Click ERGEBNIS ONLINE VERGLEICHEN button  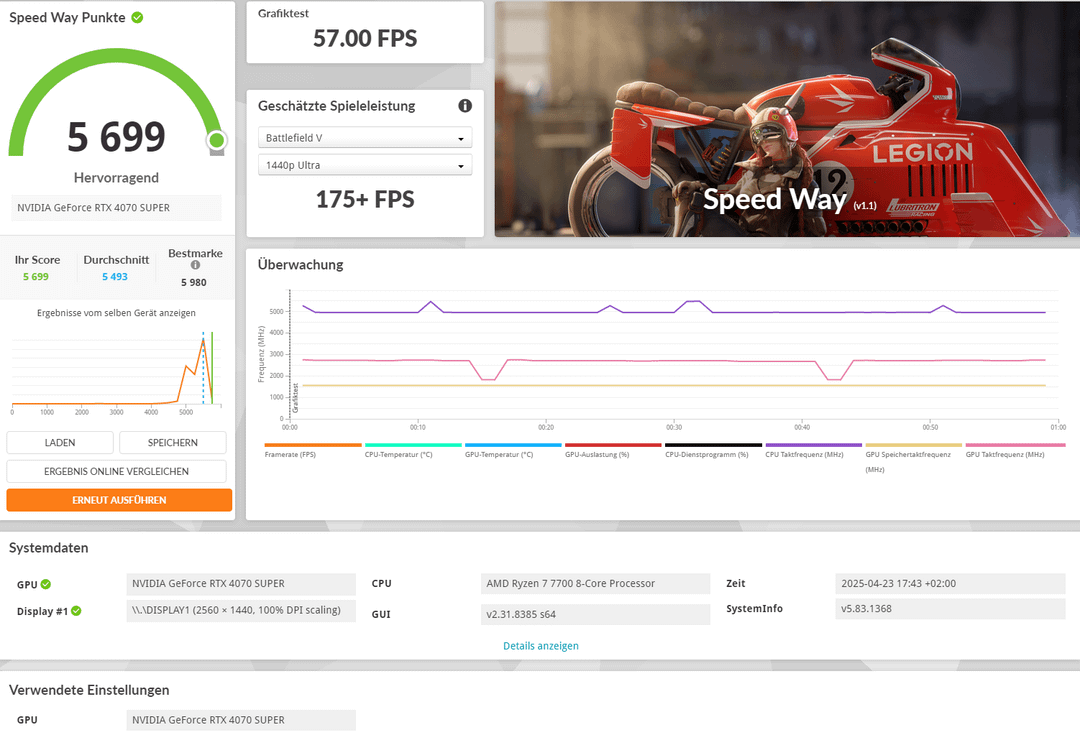coord(116,471)
